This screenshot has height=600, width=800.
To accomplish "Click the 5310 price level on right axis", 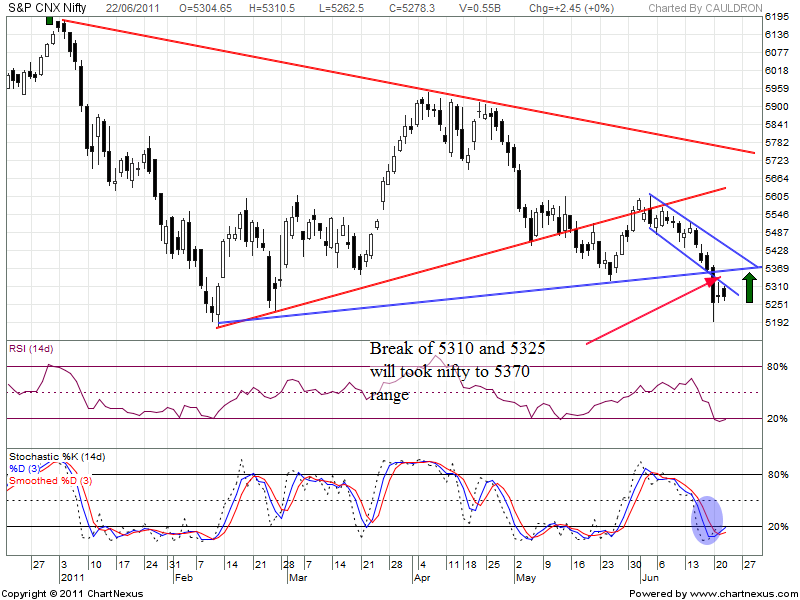I will [x=778, y=286].
